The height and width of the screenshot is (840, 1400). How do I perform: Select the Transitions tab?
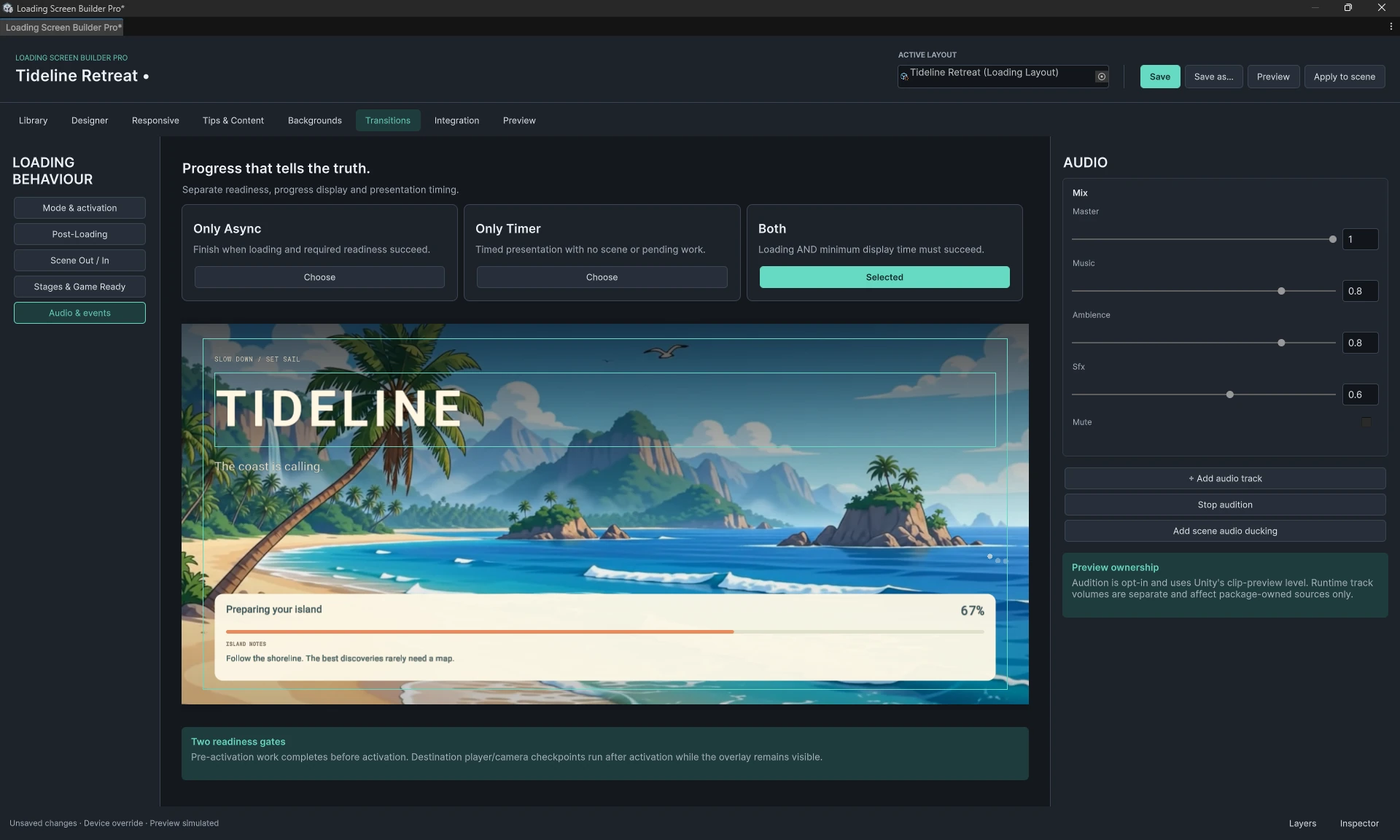coord(388,120)
